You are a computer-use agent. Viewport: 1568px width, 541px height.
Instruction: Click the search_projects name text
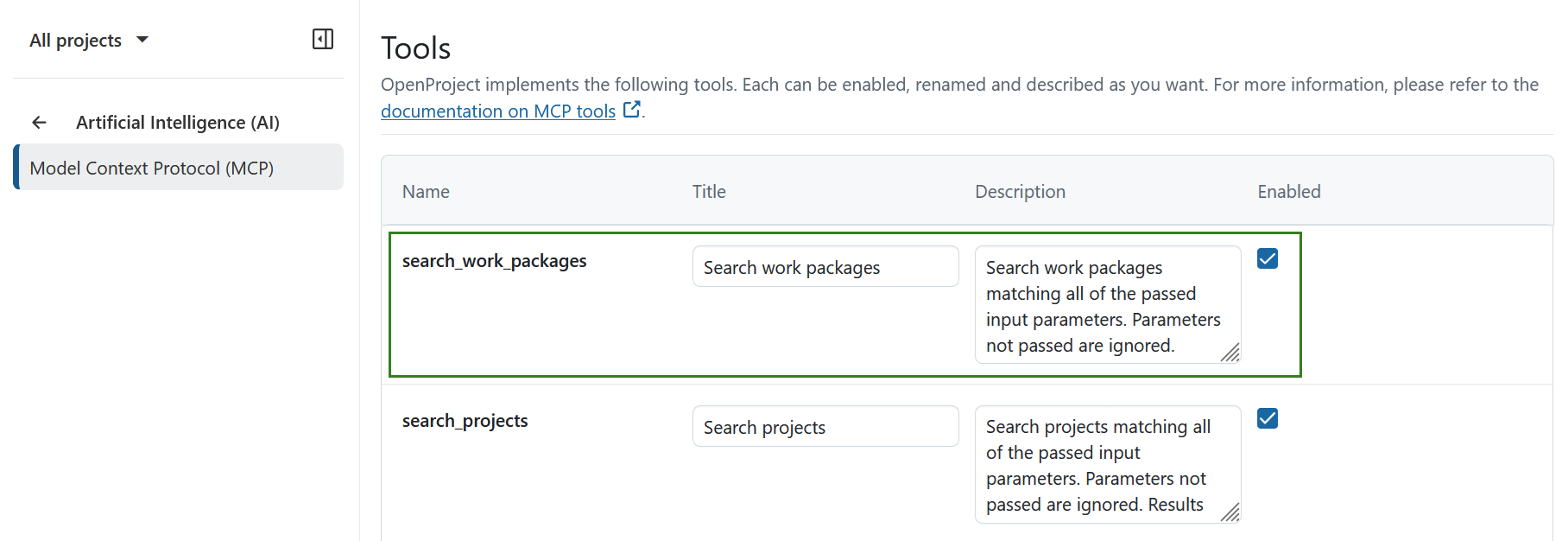465,421
